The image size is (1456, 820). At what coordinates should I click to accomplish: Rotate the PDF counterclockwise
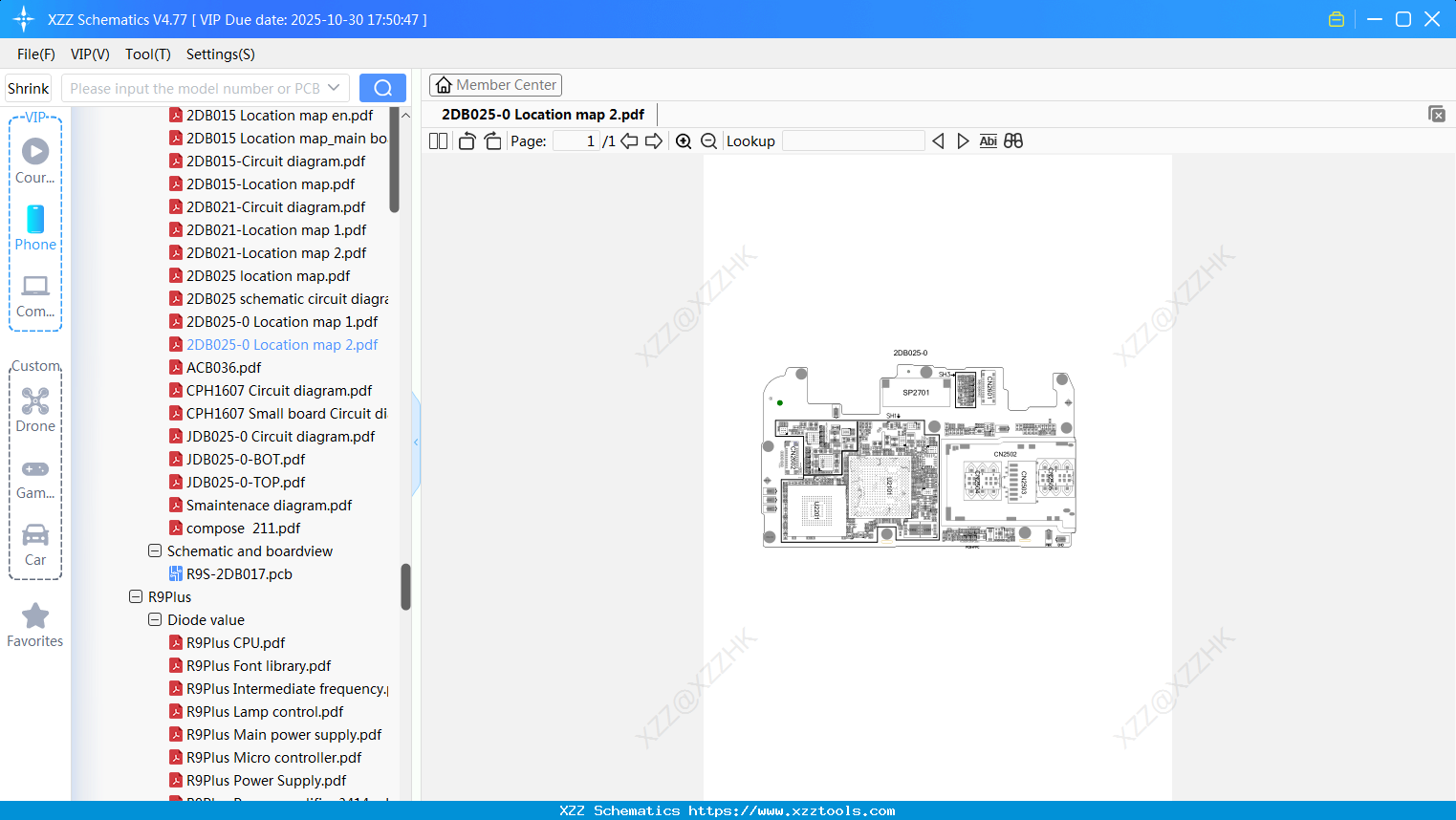[x=466, y=140]
